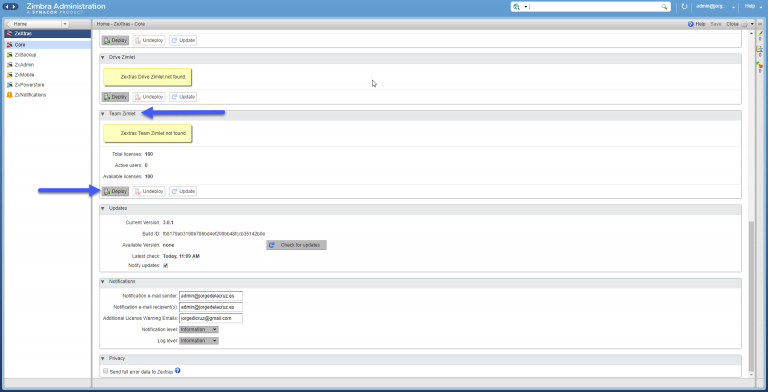Collapse the Team Zimlet section
Image resolution: width=768 pixels, height=392 pixels.
tap(103, 114)
